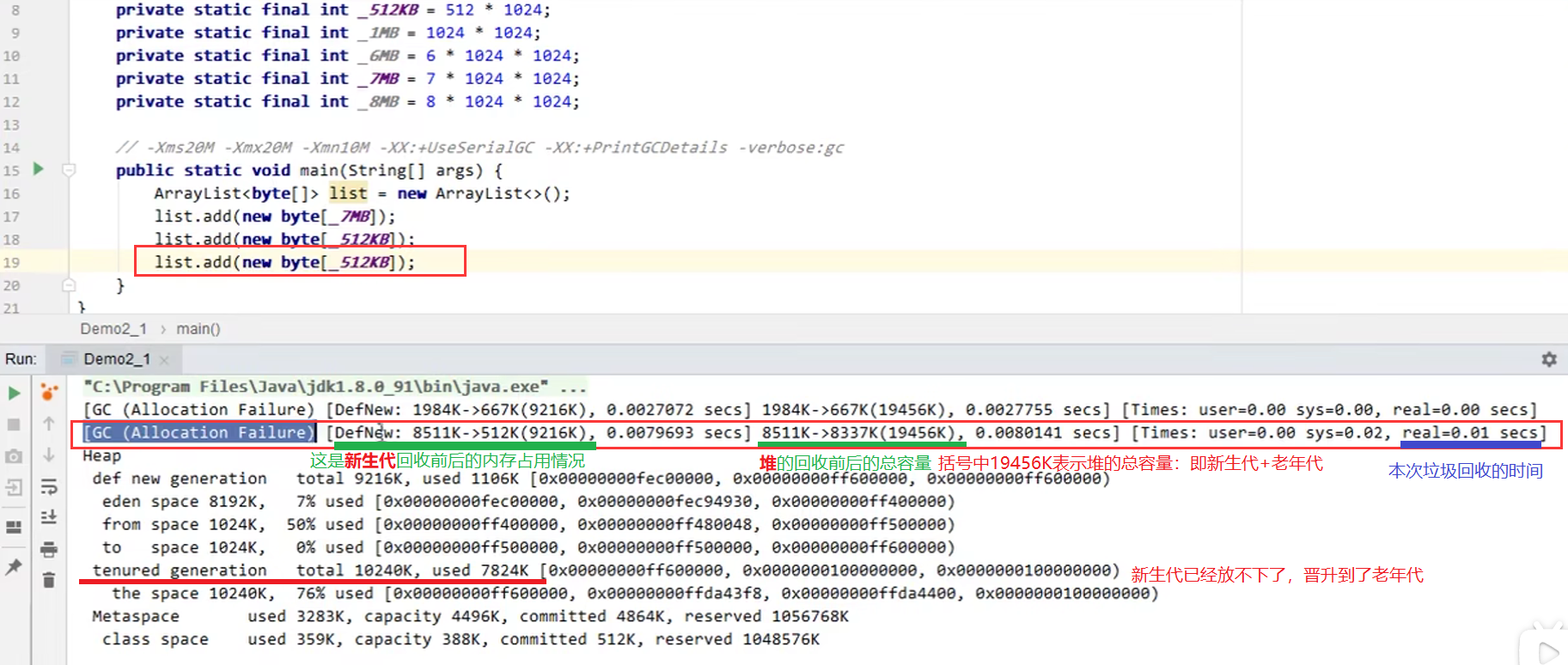The width and height of the screenshot is (1568, 665).
Task: Click the restore layout icon
Action: (14, 527)
